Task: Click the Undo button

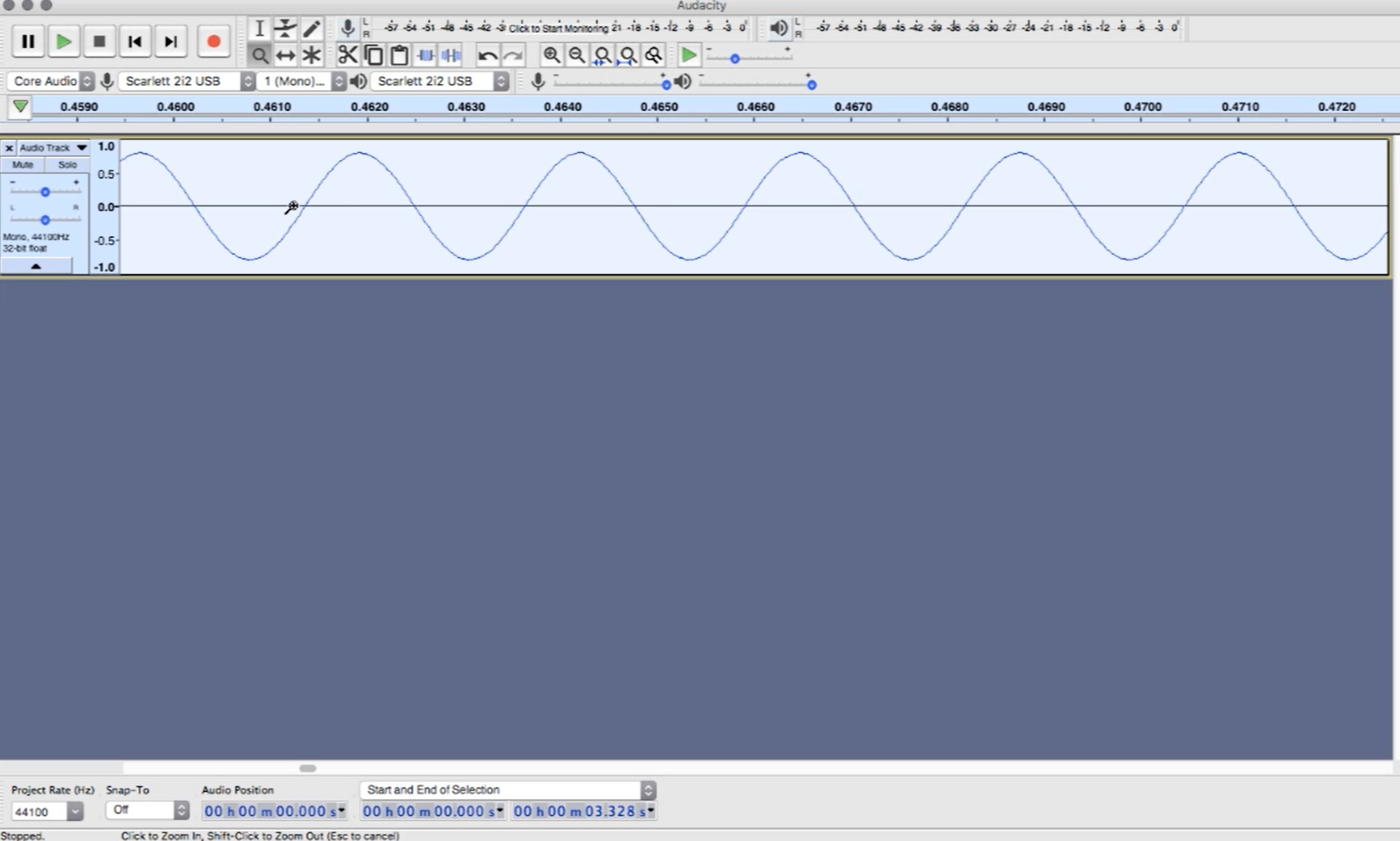Action: point(487,54)
